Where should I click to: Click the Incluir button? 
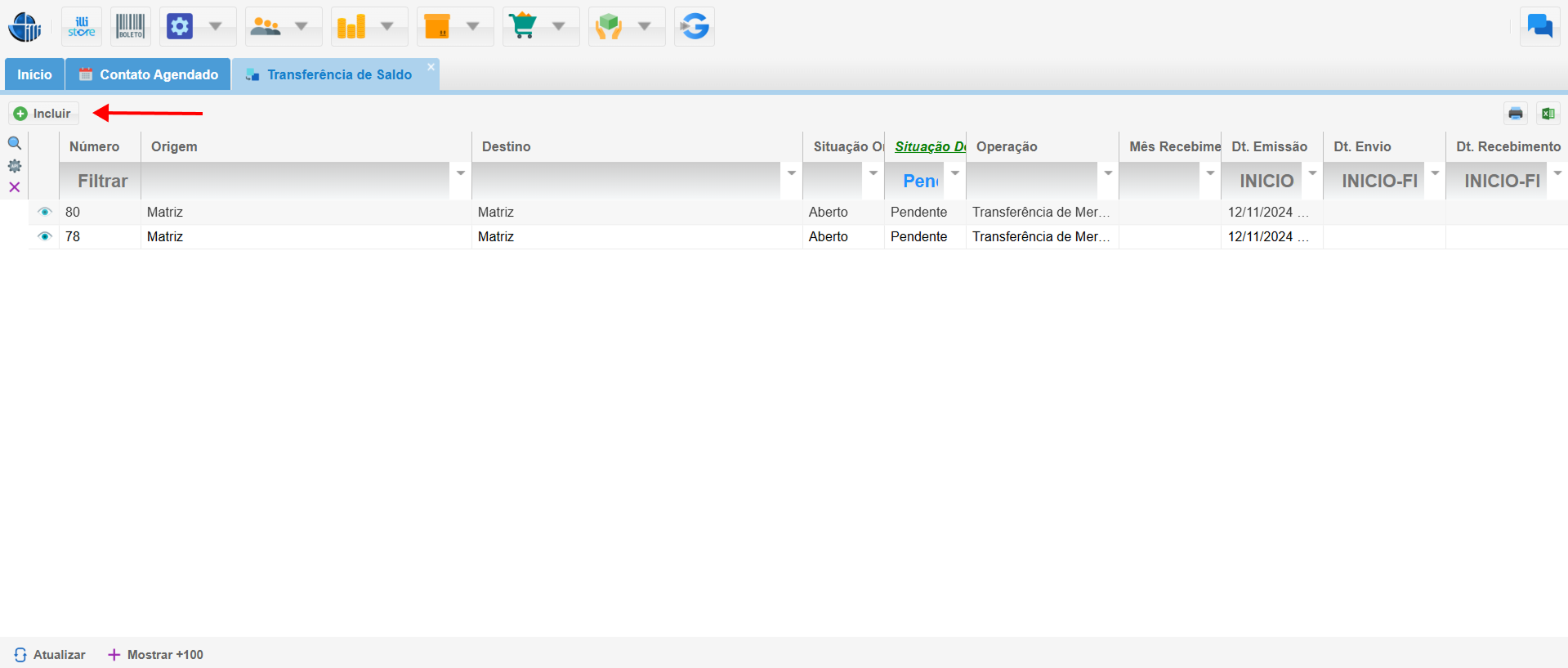pos(44,114)
